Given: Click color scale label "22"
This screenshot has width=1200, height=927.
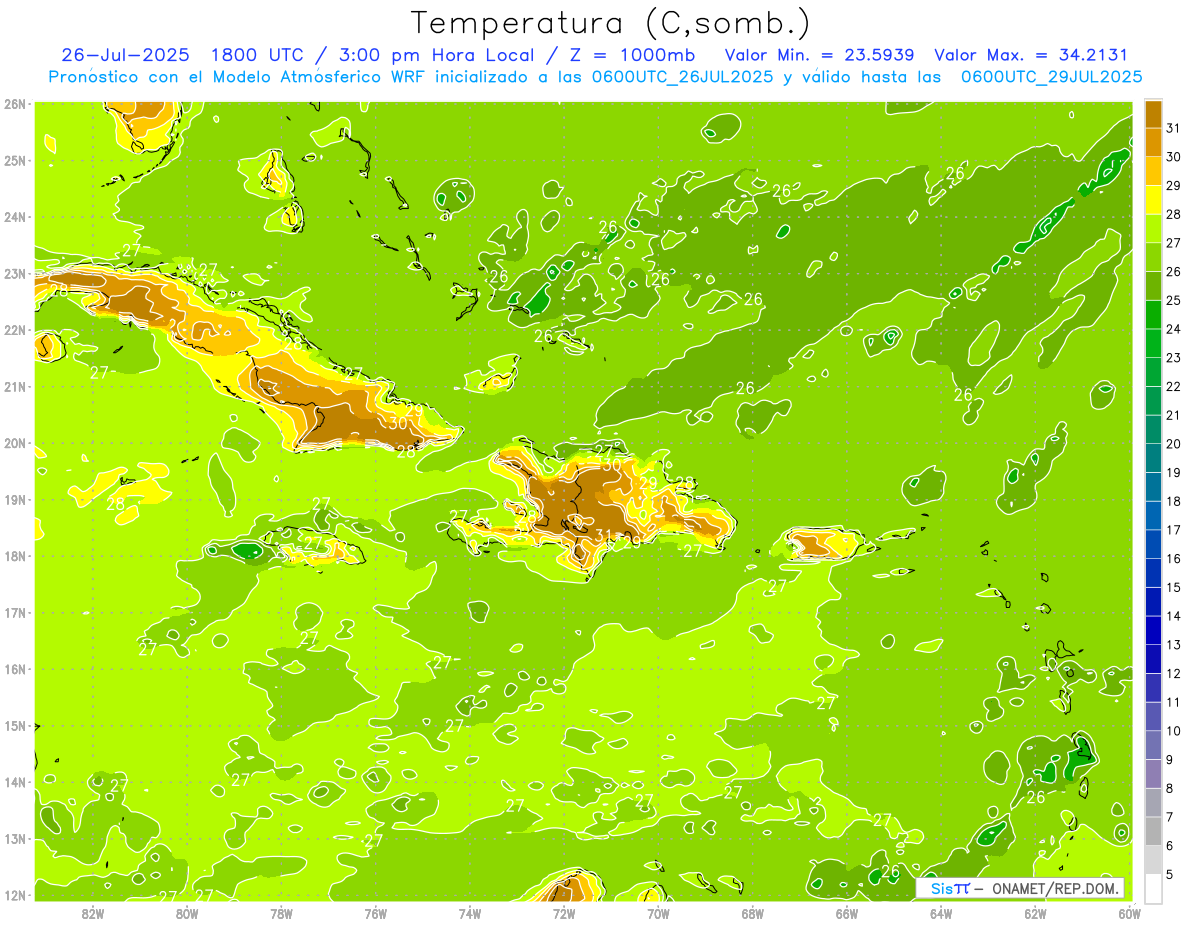Looking at the screenshot, I should tap(1174, 387).
